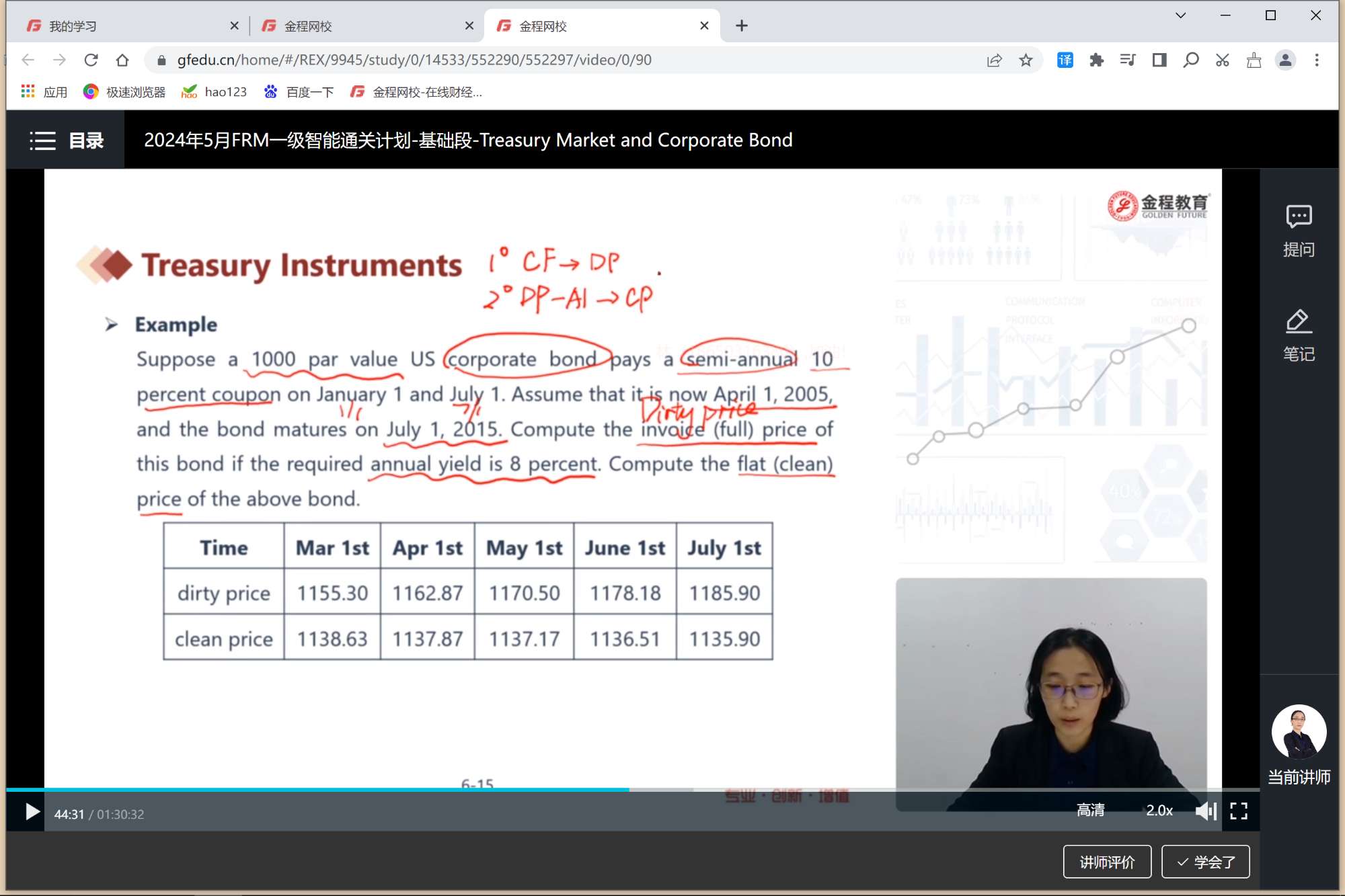Click the 讲师评价 button
This screenshot has width=1345, height=896.
[1106, 862]
